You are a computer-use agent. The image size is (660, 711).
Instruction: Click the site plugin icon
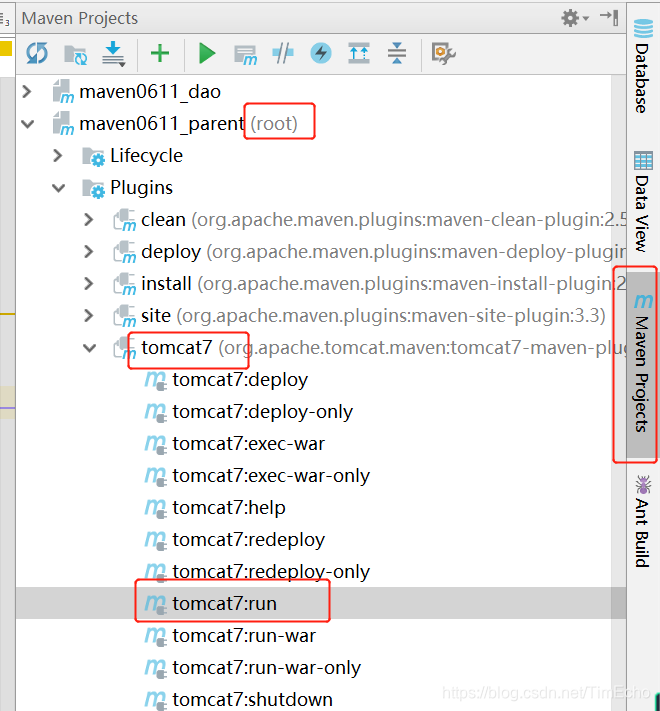coord(124,316)
